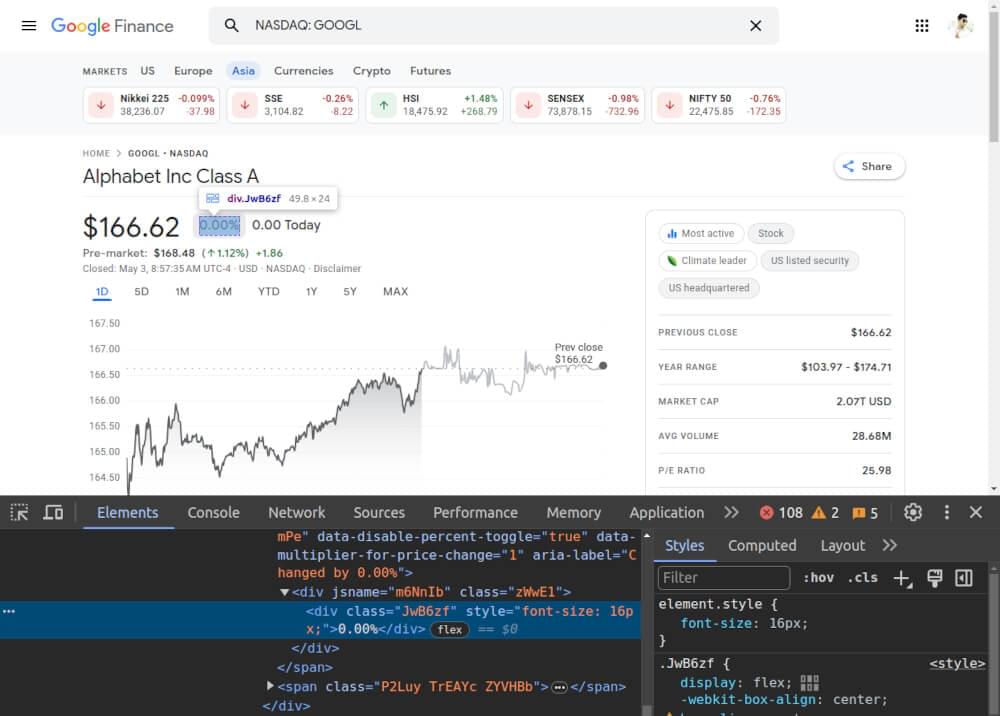Toggle the .cls element classes pane

click(862, 578)
